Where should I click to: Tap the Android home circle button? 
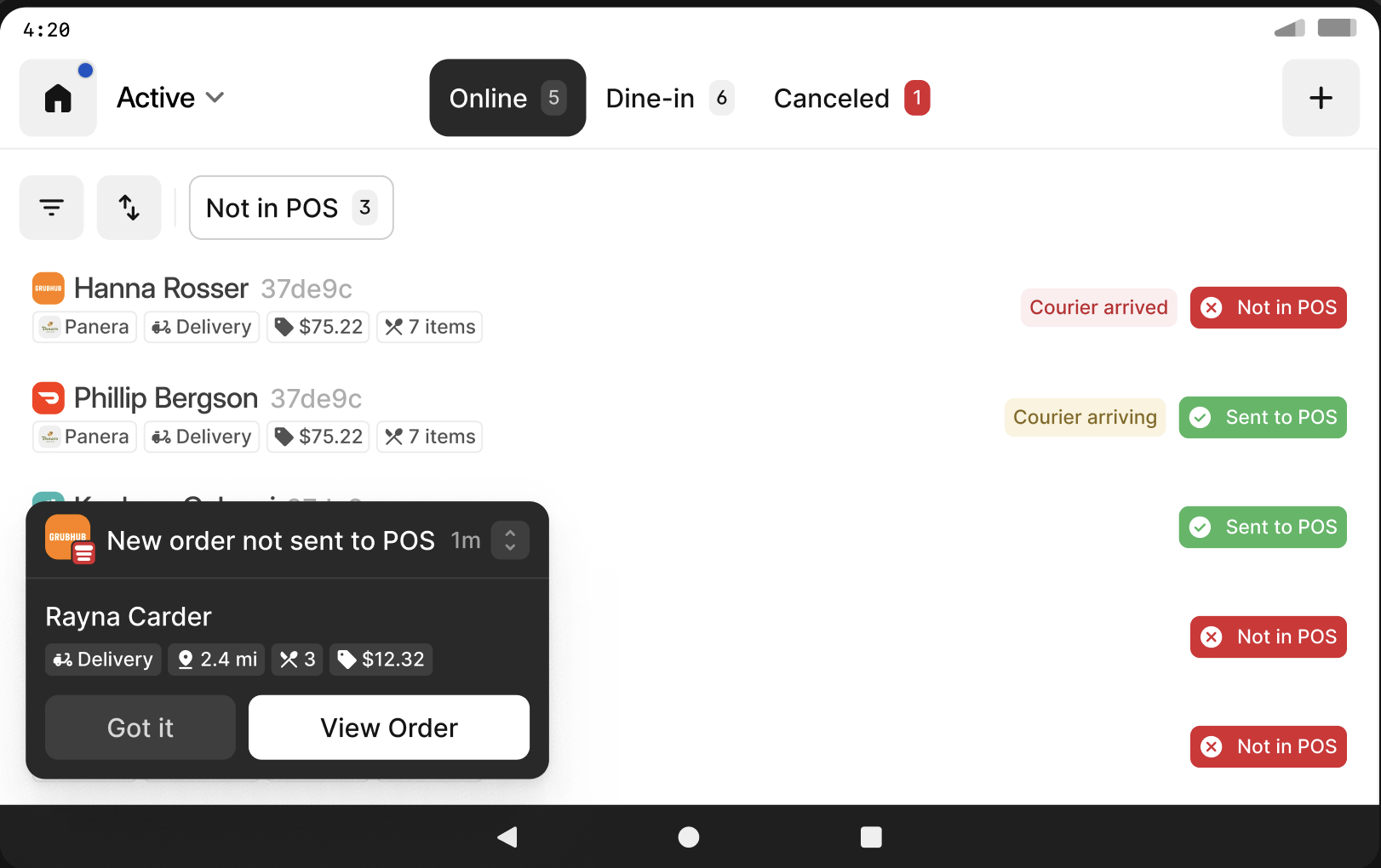click(689, 837)
